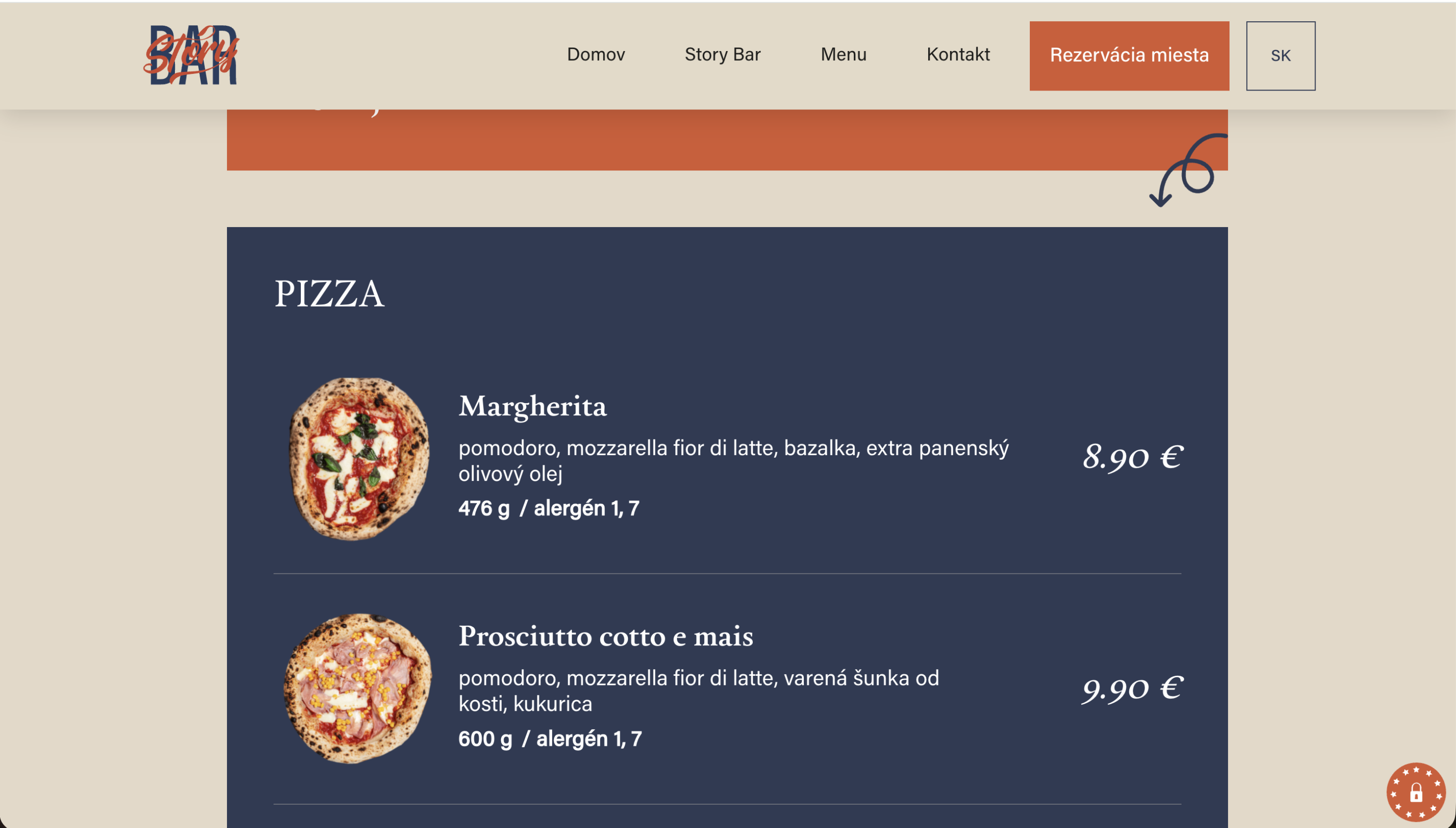Click the Prosciutto cotto e mais photo

[358, 688]
